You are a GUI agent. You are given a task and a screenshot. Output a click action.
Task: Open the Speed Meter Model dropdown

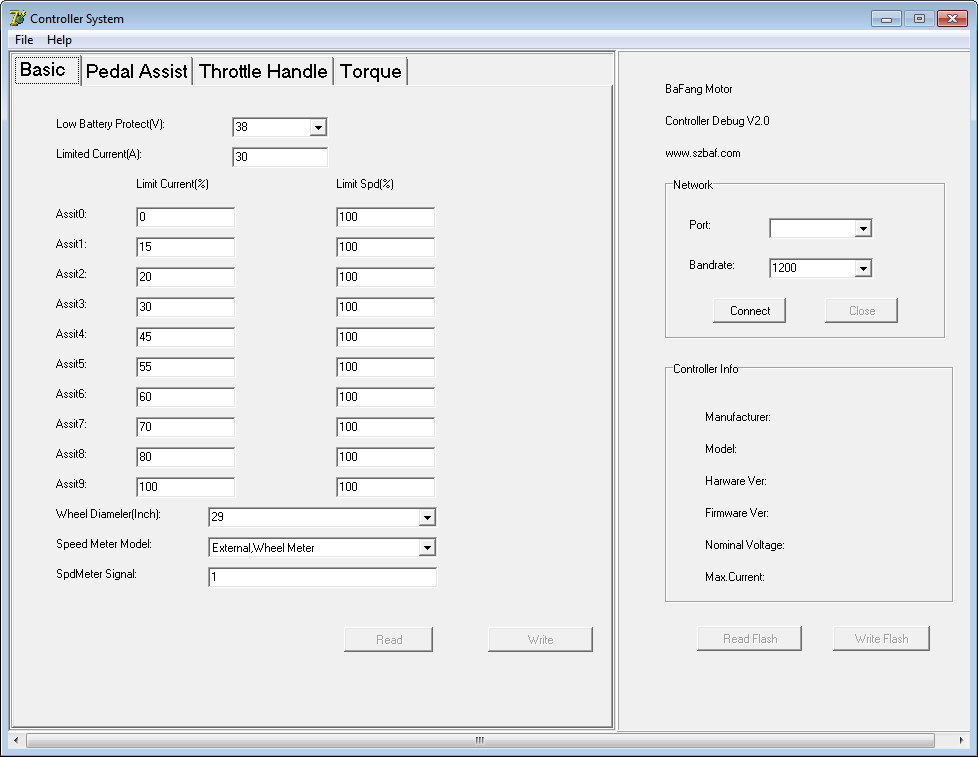[427, 548]
